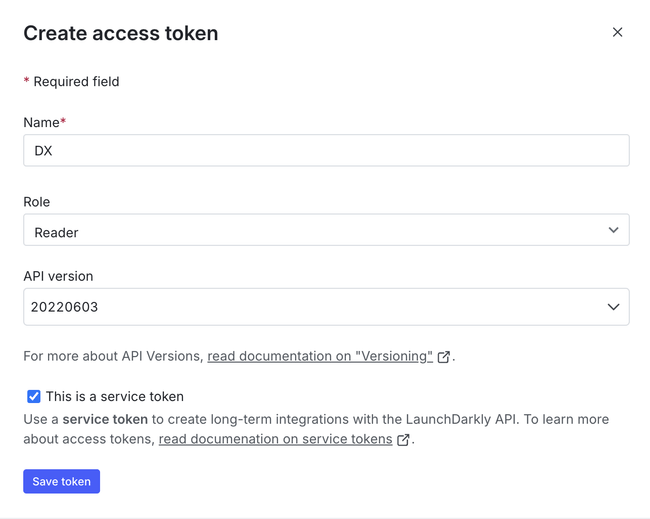Click external-link icon beside service tokens link
This screenshot has width=650, height=519.
pyautogui.click(x=403, y=440)
